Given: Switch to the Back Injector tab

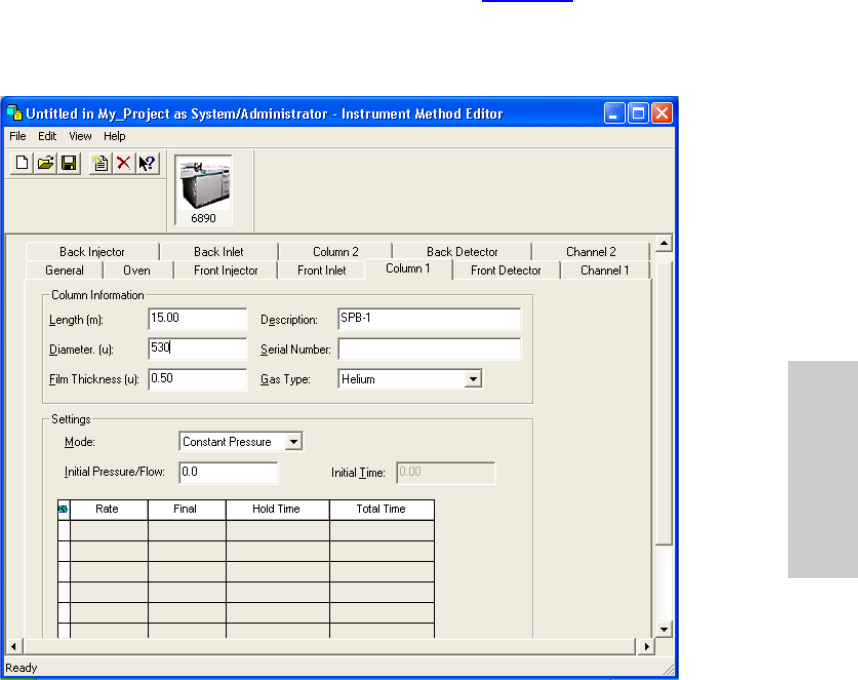Looking at the screenshot, I should coord(92,252).
